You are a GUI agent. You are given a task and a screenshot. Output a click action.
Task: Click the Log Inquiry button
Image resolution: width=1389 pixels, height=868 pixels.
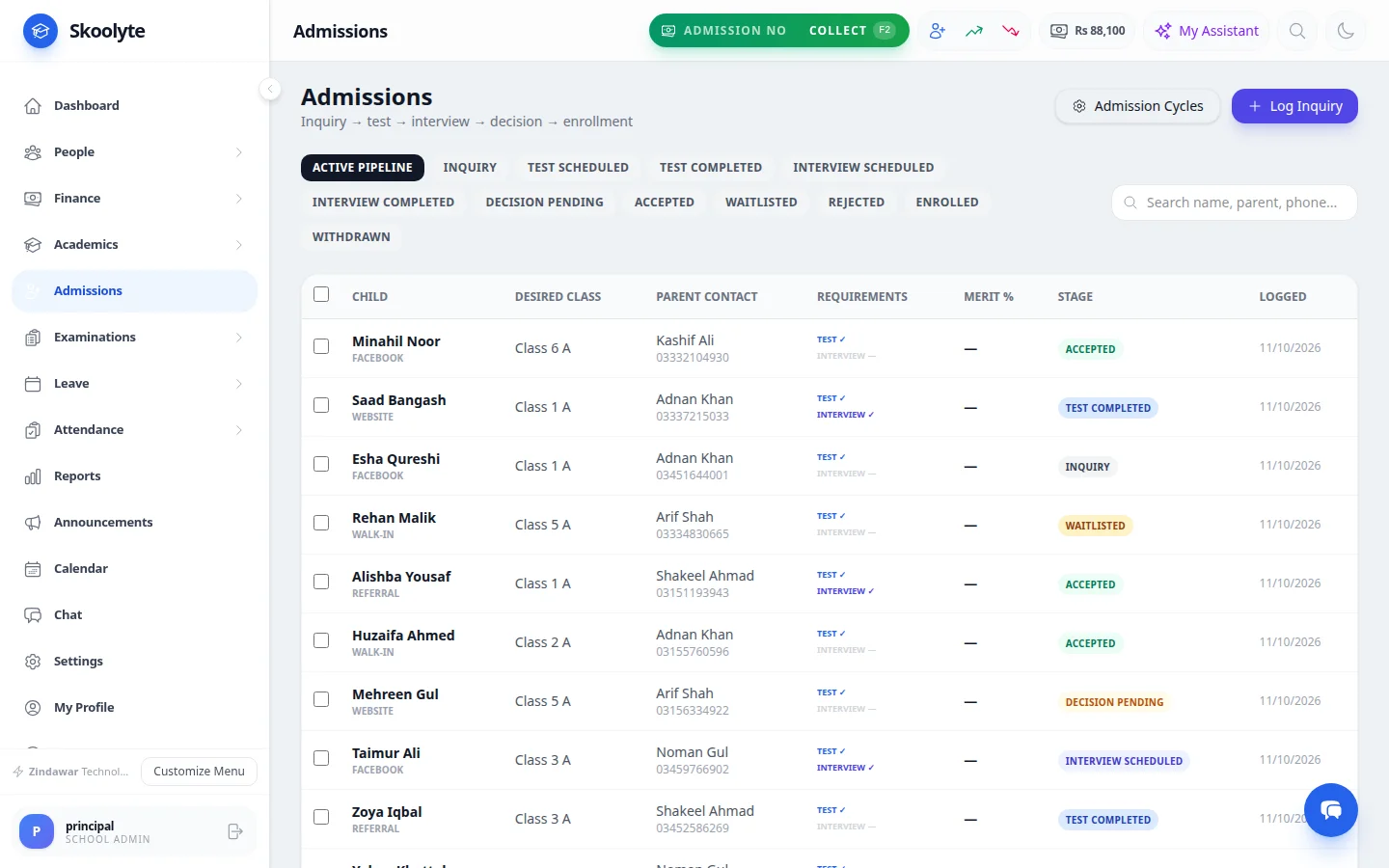(x=1294, y=106)
